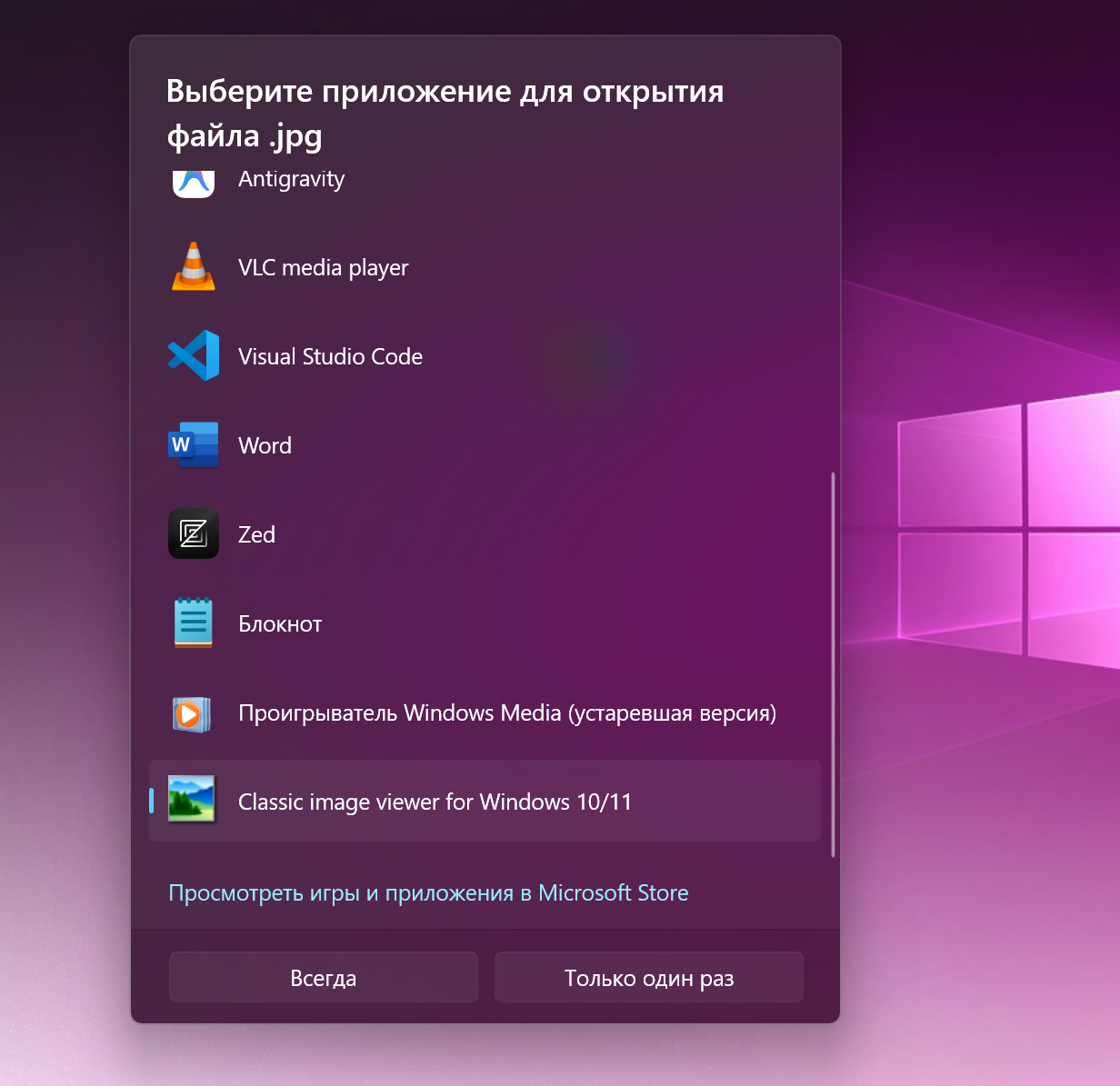Choose the Classic image viewer icon

click(x=192, y=799)
